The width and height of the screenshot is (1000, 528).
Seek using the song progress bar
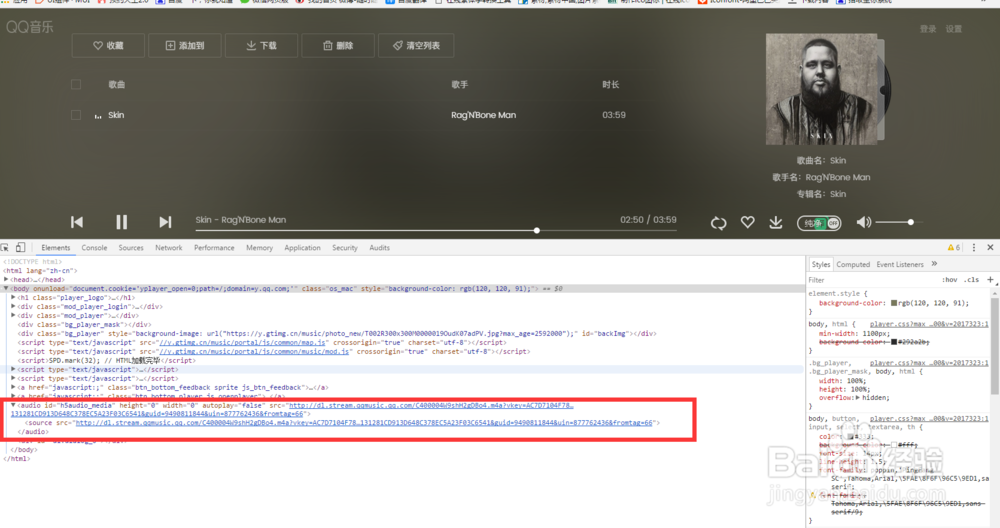pyautogui.click(x=436, y=230)
